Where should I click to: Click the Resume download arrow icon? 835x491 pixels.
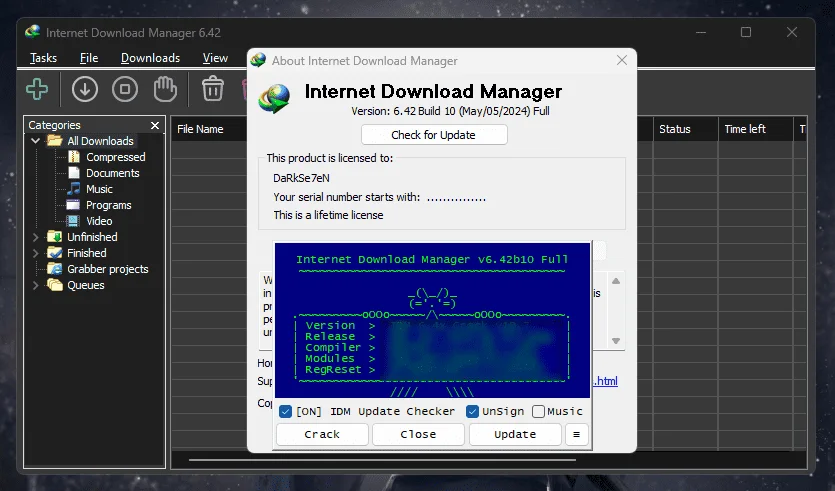[x=85, y=89]
